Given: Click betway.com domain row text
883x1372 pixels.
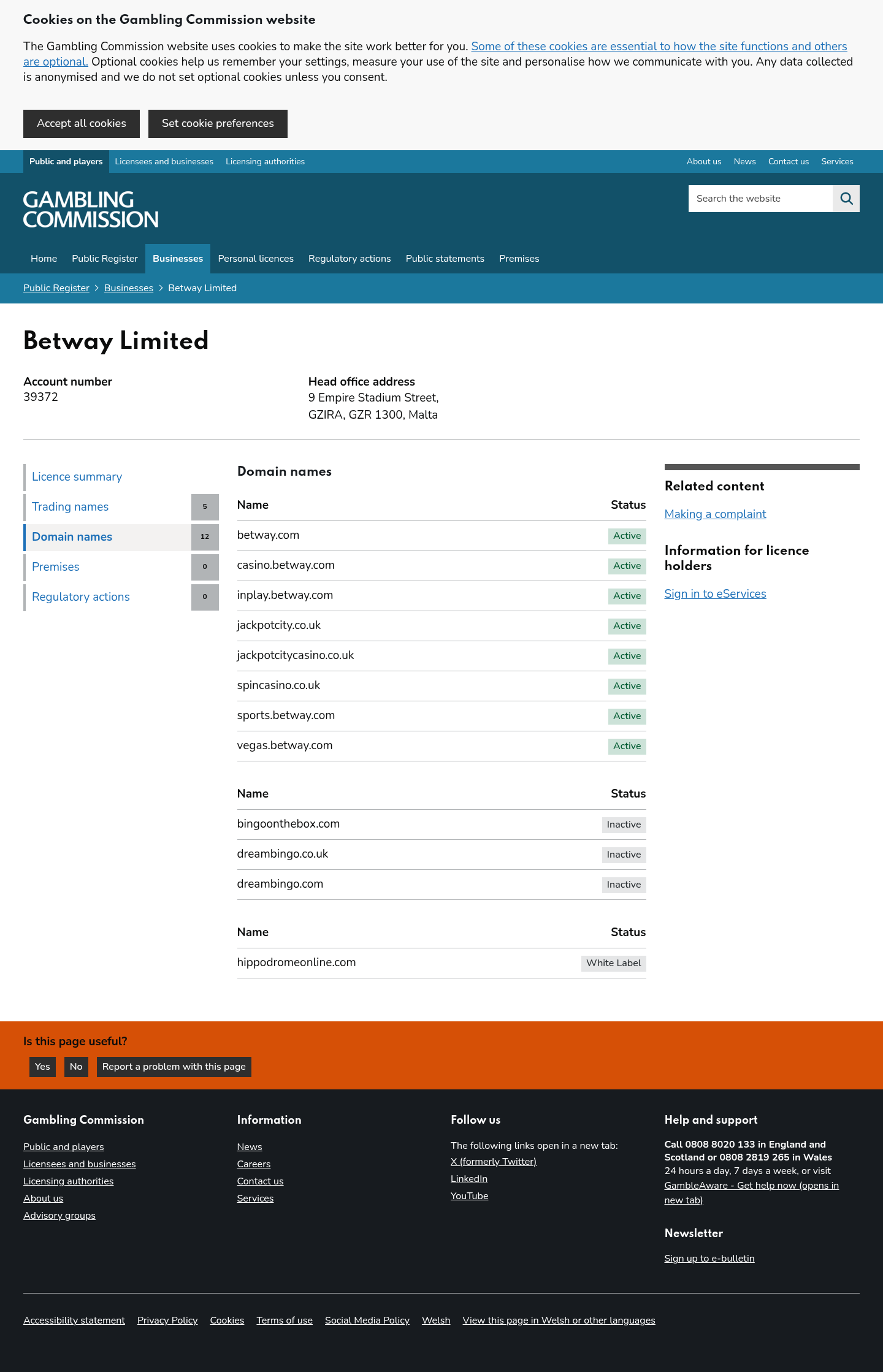Looking at the screenshot, I should tap(268, 535).
